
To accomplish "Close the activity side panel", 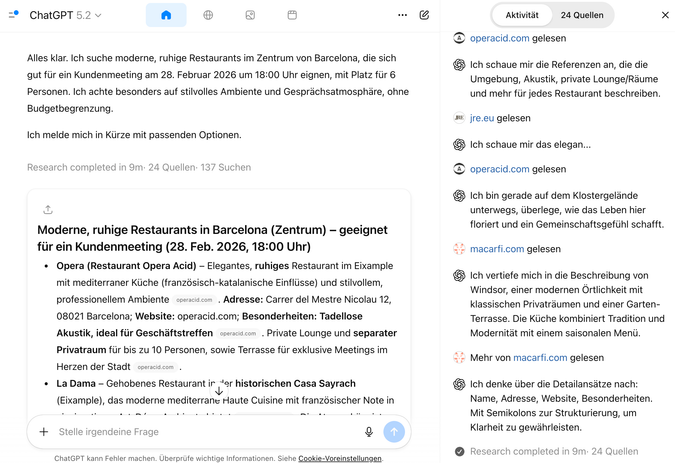I will pos(665,15).
